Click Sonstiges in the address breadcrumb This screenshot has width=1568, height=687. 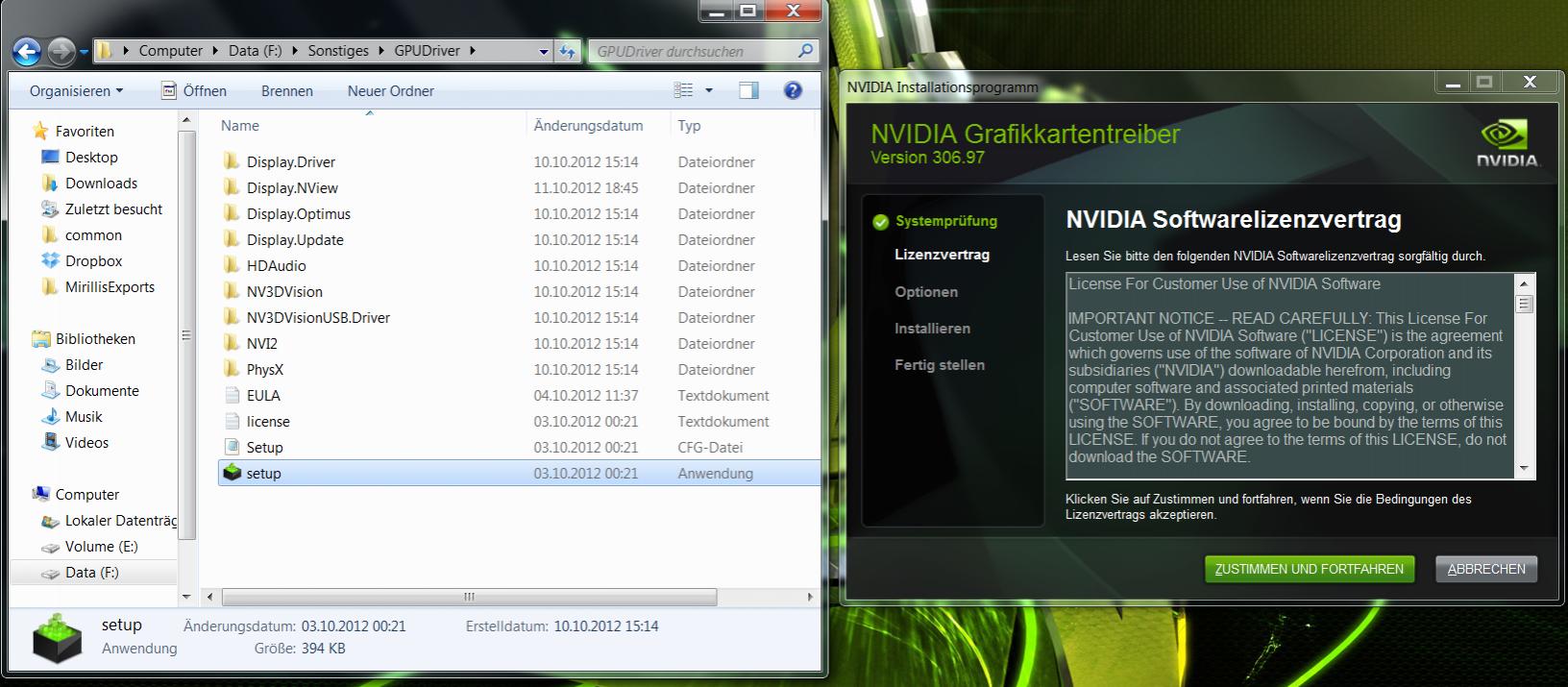coord(337,51)
